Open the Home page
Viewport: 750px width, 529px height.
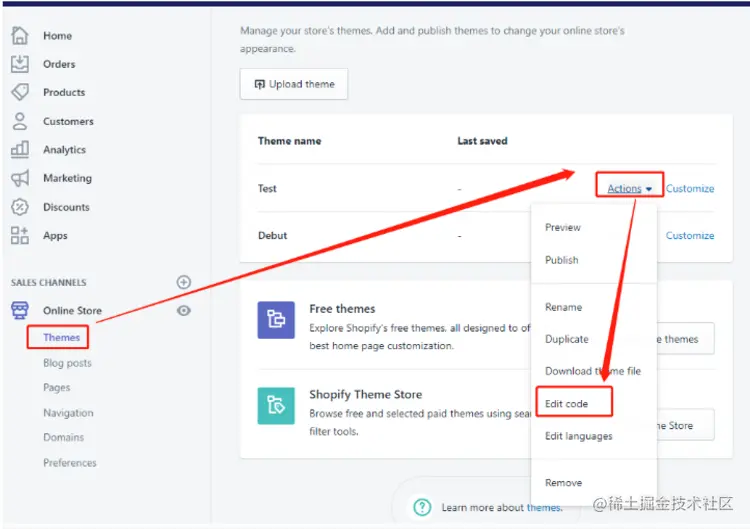pos(57,36)
